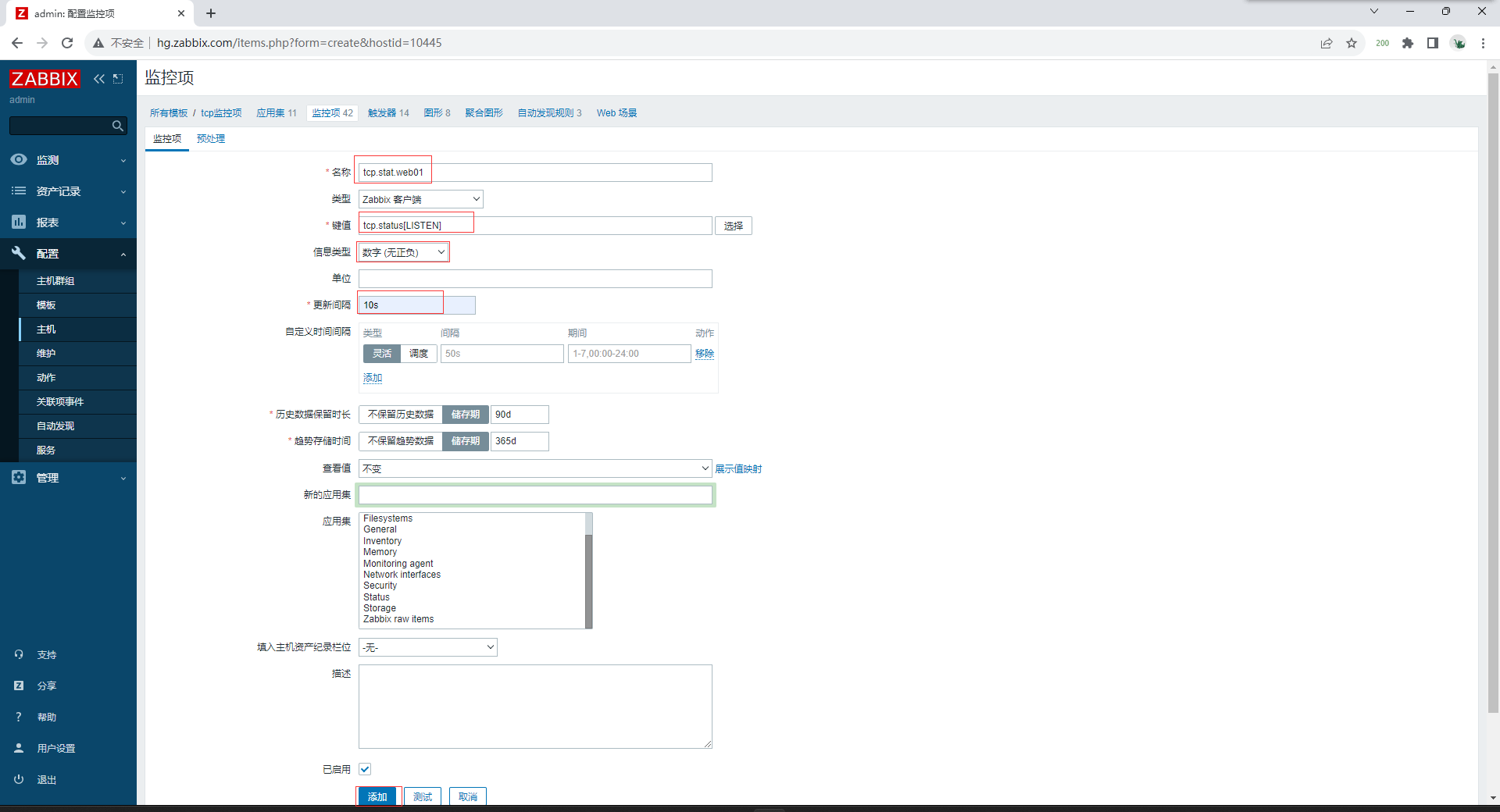
Task: Click the ZABBIX logo
Action: tap(45, 79)
